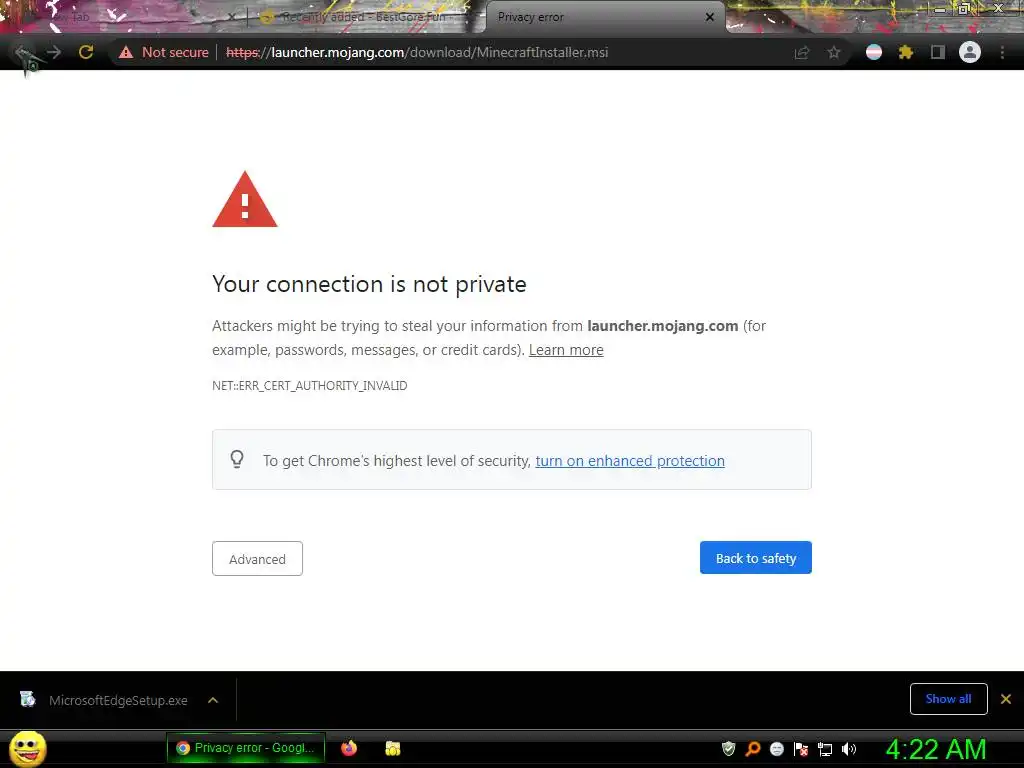Click the MicrosoftEdgeSetup.exe file icon in downloads bar
This screenshot has height=768, width=1024.
pos(27,699)
